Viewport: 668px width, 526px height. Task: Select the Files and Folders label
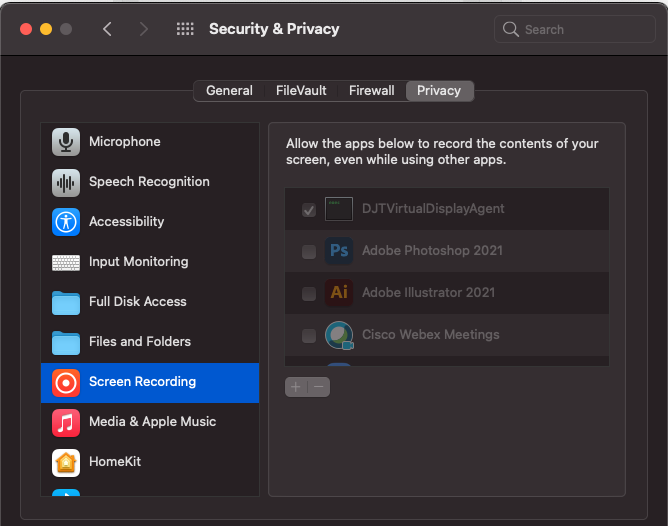pos(140,342)
